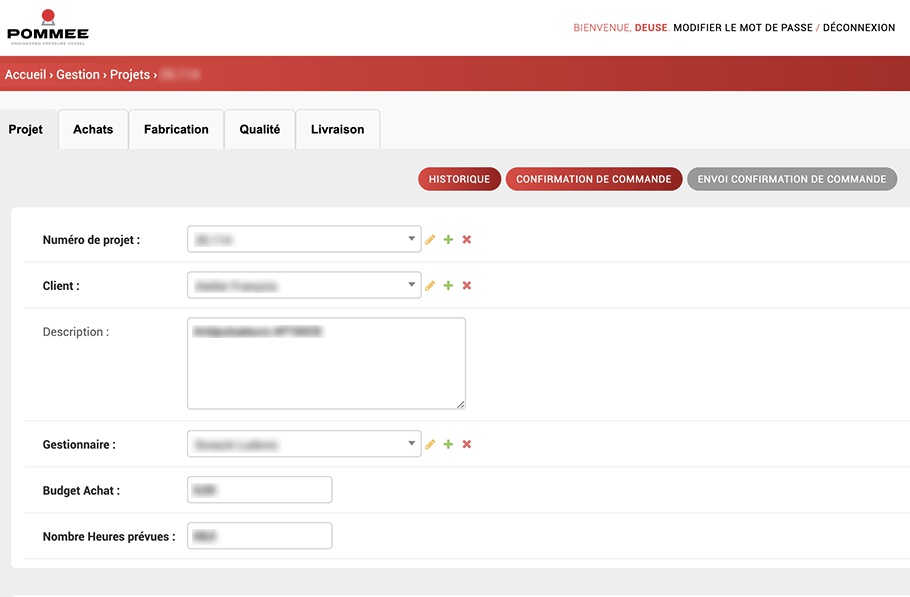Click Confirmation de commande button

(x=594, y=179)
